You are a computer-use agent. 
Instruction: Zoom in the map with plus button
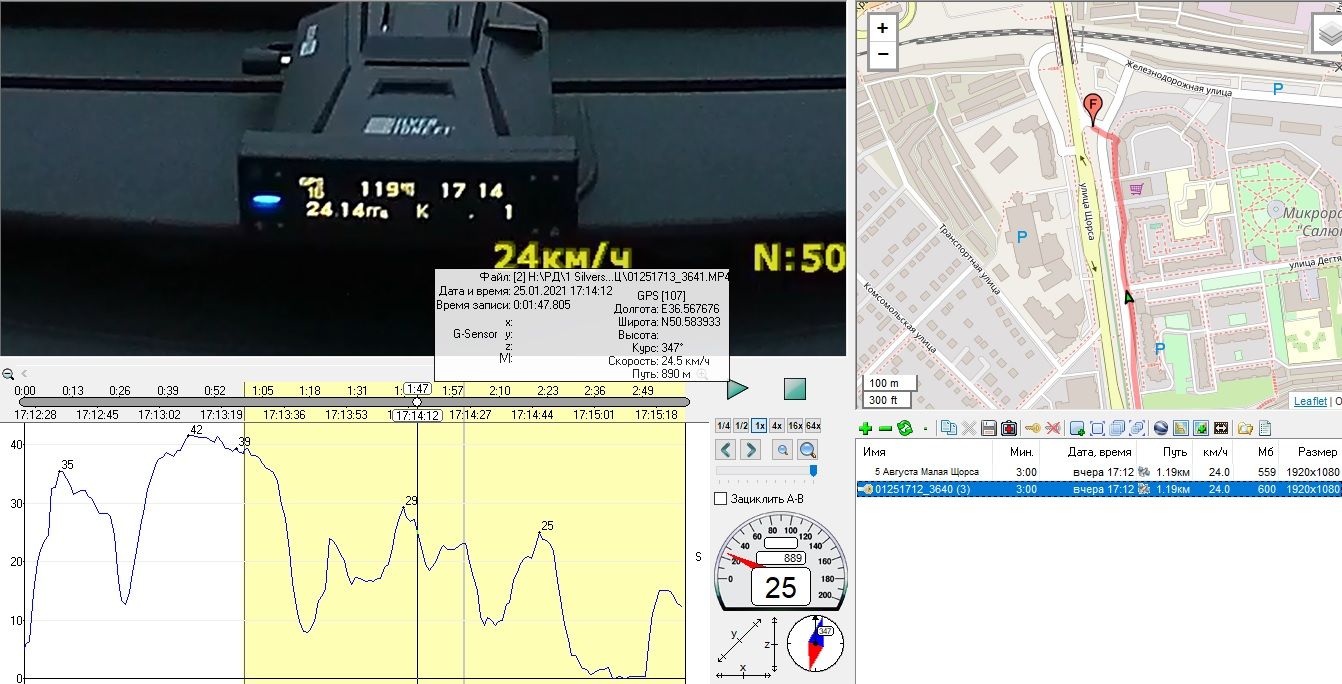coord(882,29)
